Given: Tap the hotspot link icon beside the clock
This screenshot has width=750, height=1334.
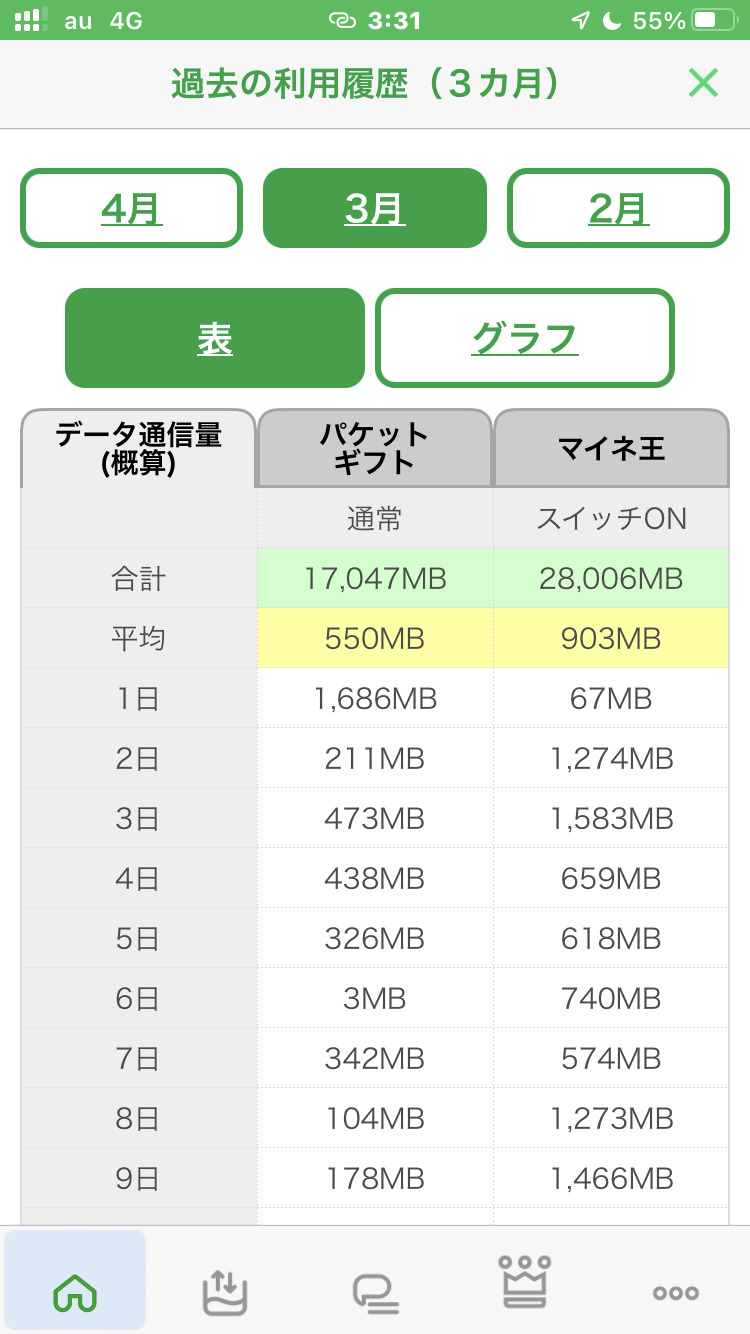Looking at the screenshot, I should click(x=342, y=20).
